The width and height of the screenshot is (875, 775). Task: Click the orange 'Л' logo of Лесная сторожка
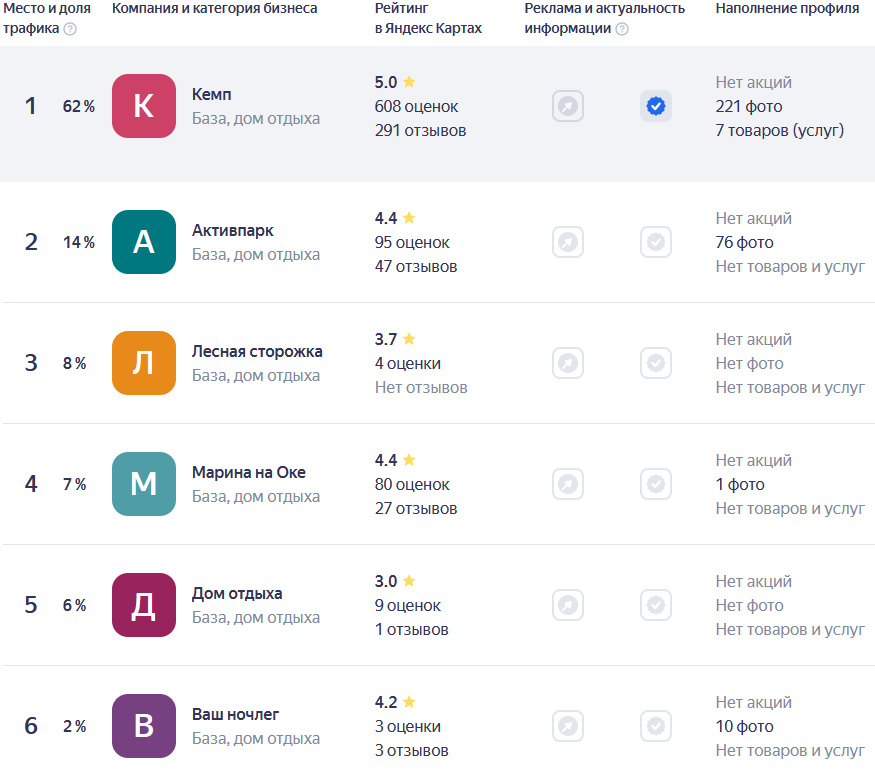click(x=144, y=363)
